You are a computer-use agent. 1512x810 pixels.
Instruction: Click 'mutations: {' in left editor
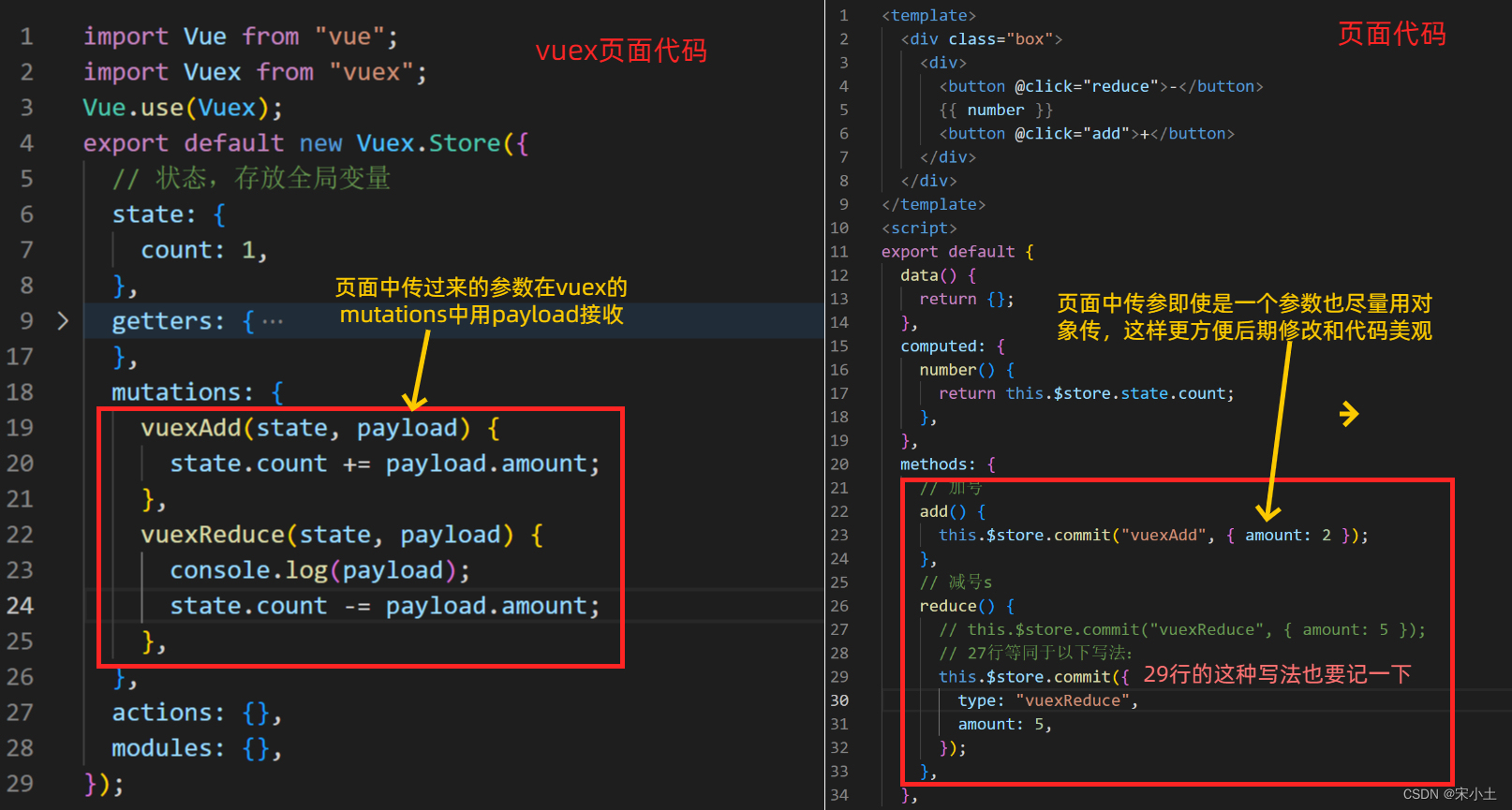[x=198, y=392]
